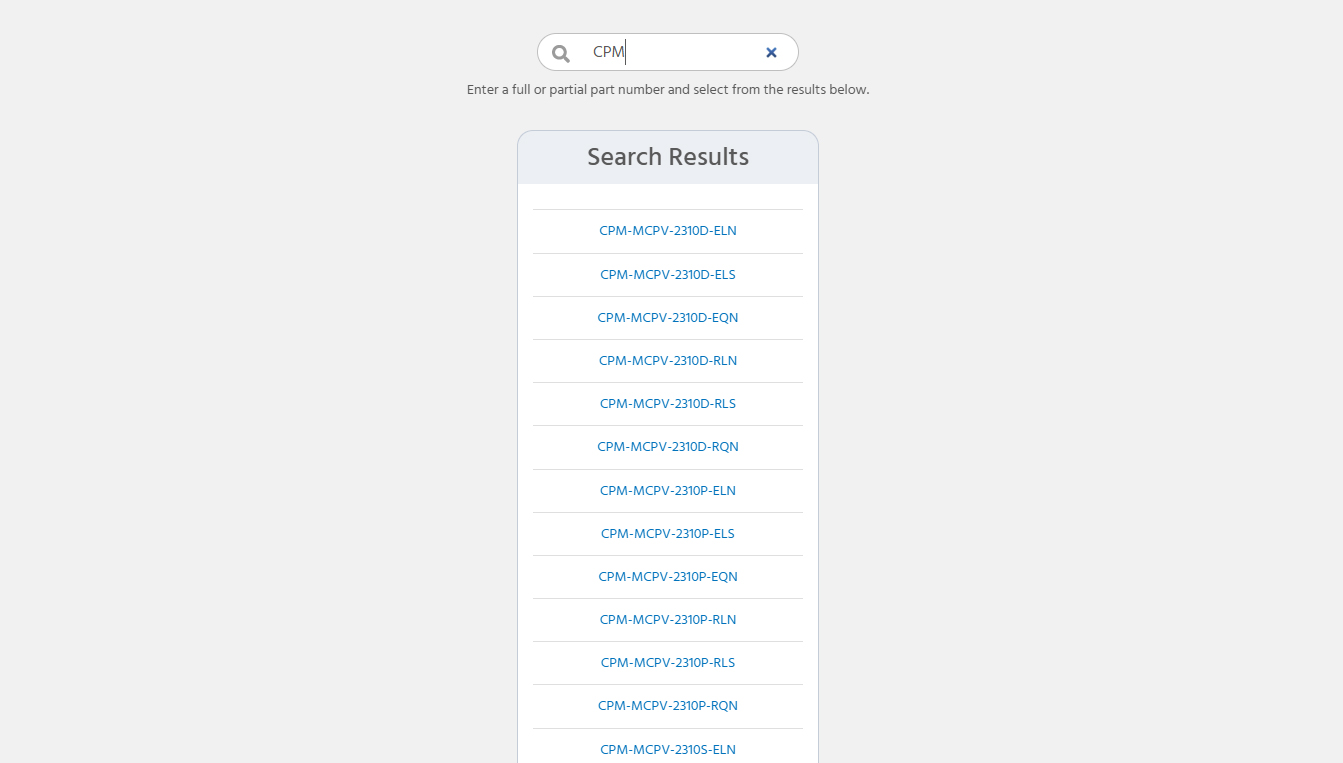The image size is (1343, 763).
Task: Select part number CPM-MCPV-2310D-ELN
Action: coord(667,230)
